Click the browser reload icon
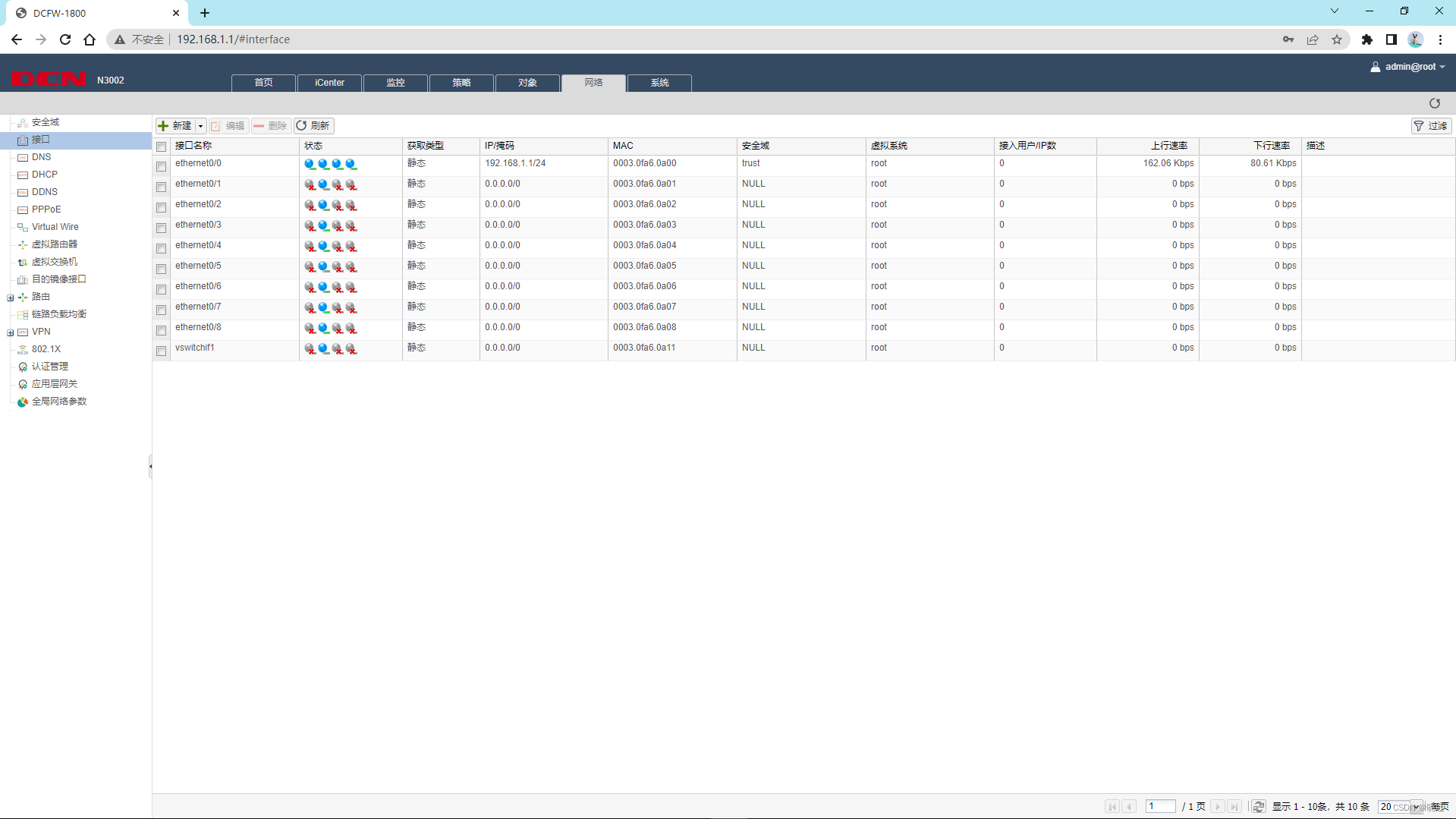 point(65,39)
